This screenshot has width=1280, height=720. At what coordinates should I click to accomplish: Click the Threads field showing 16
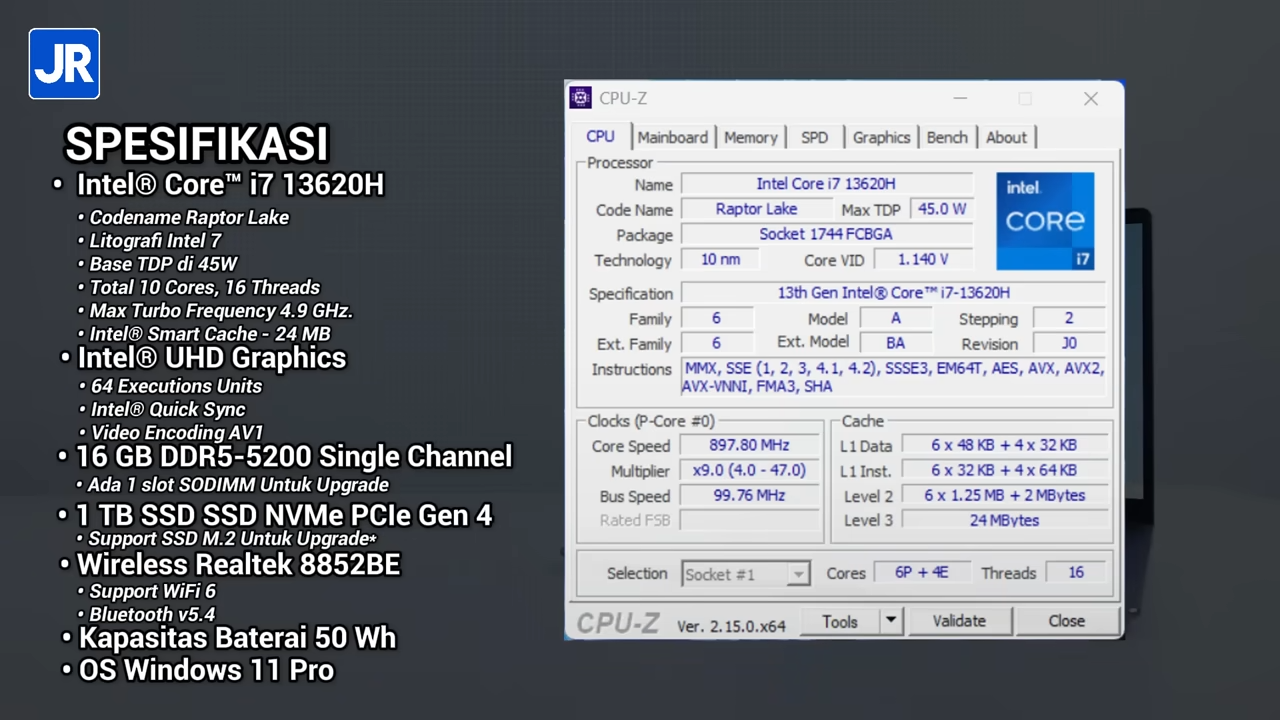1075,572
